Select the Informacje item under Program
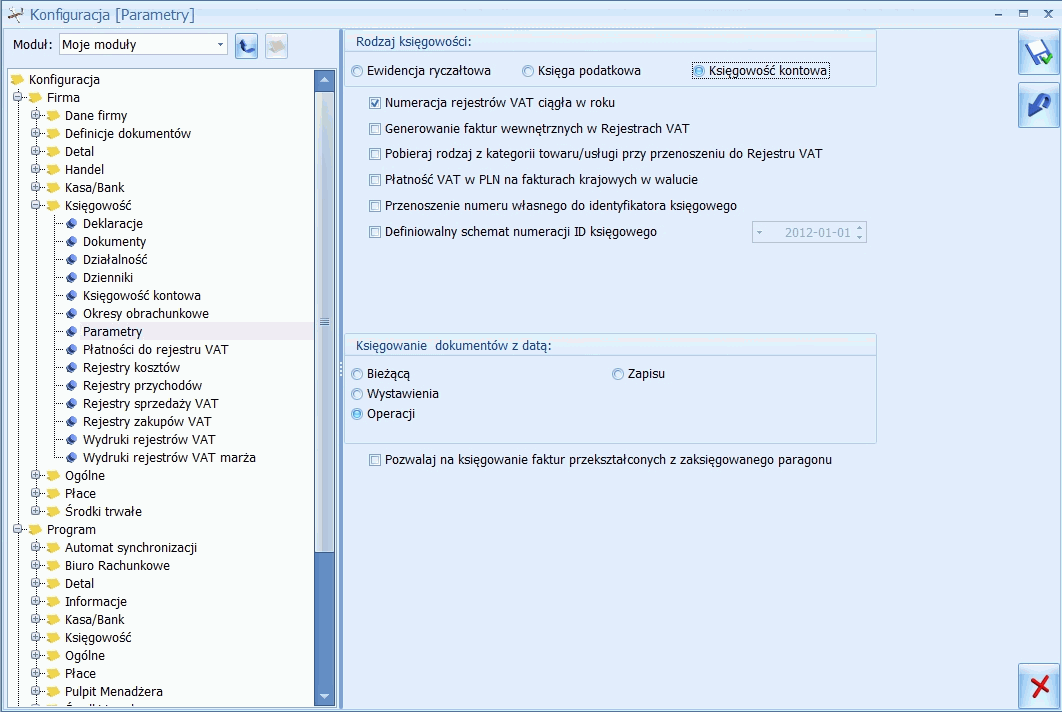This screenshot has height=712, width=1062. [95, 602]
